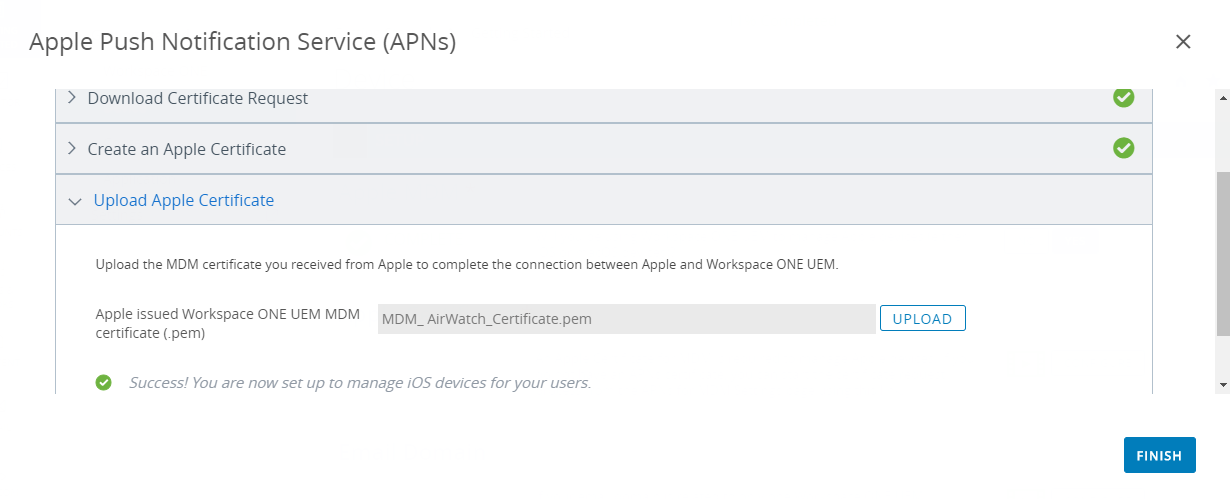
Task: Click the Apple Push Notification Service title
Action: point(243,41)
